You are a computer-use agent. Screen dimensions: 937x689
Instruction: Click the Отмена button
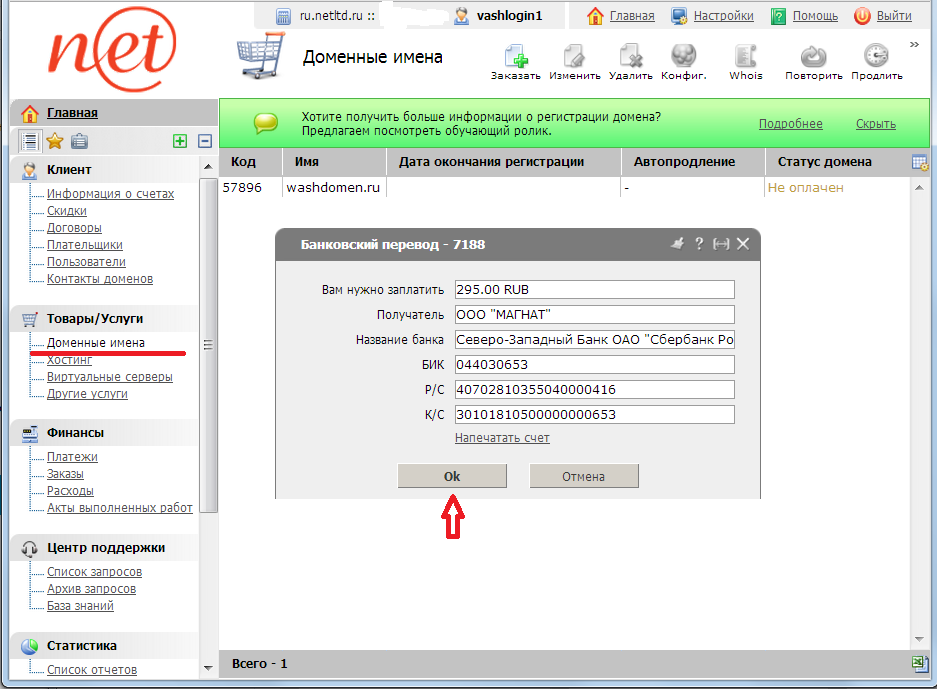(x=583, y=476)
